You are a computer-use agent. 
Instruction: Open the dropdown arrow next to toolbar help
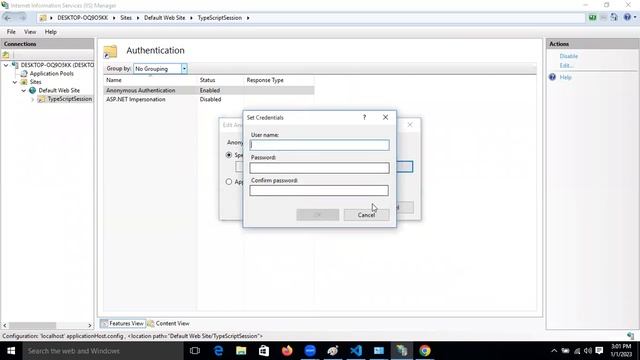coord(635,18)
